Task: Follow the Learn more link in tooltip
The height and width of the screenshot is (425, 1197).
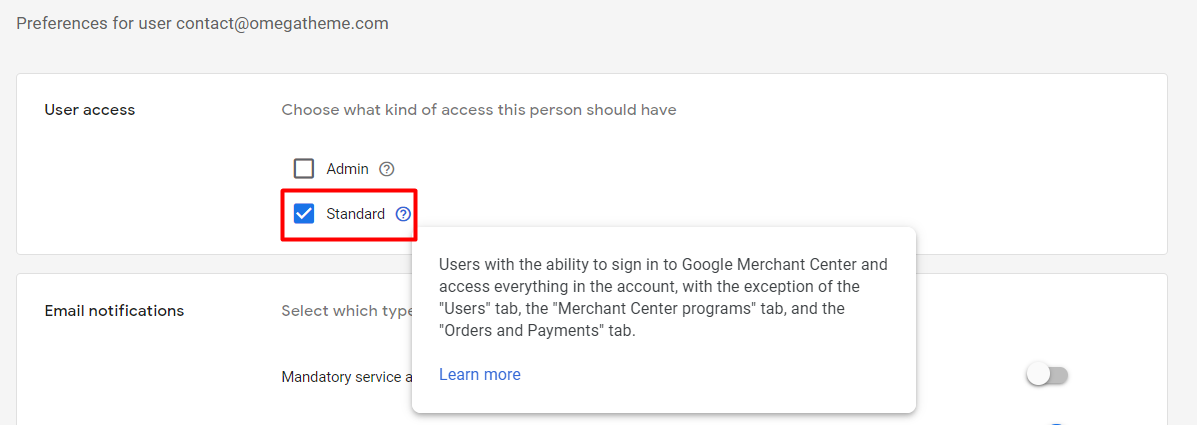Action: click(x=479, y=375)
